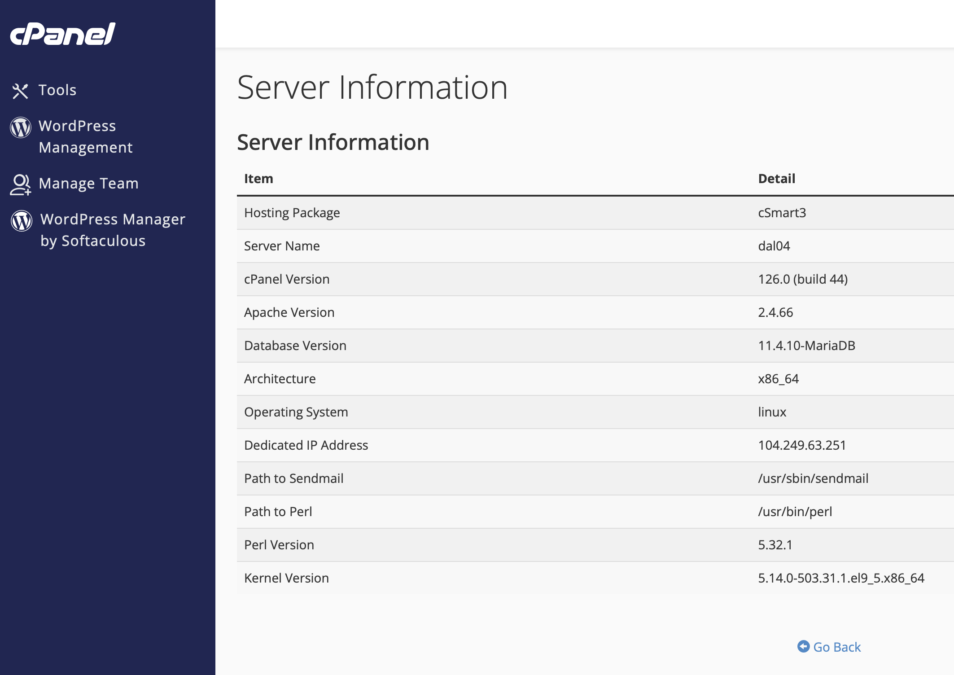
Task: Click the large Server Information page title
Action: [x=372, y=88]
